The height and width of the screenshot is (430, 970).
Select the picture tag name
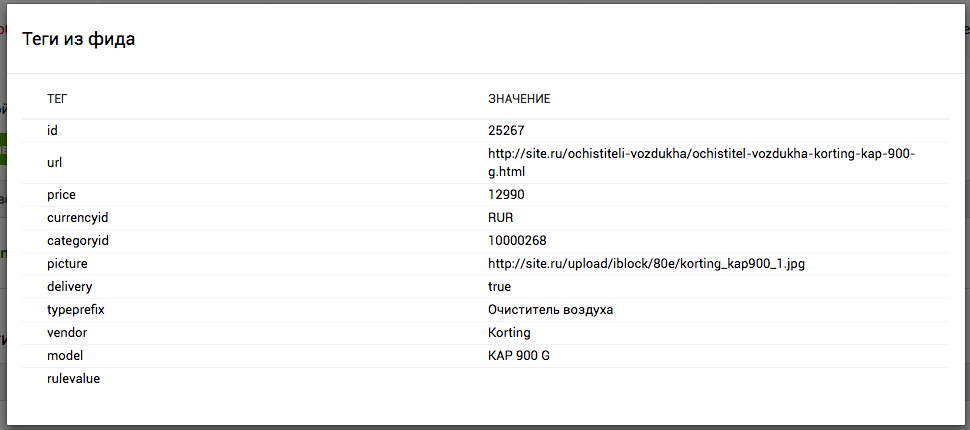point(68,264)
